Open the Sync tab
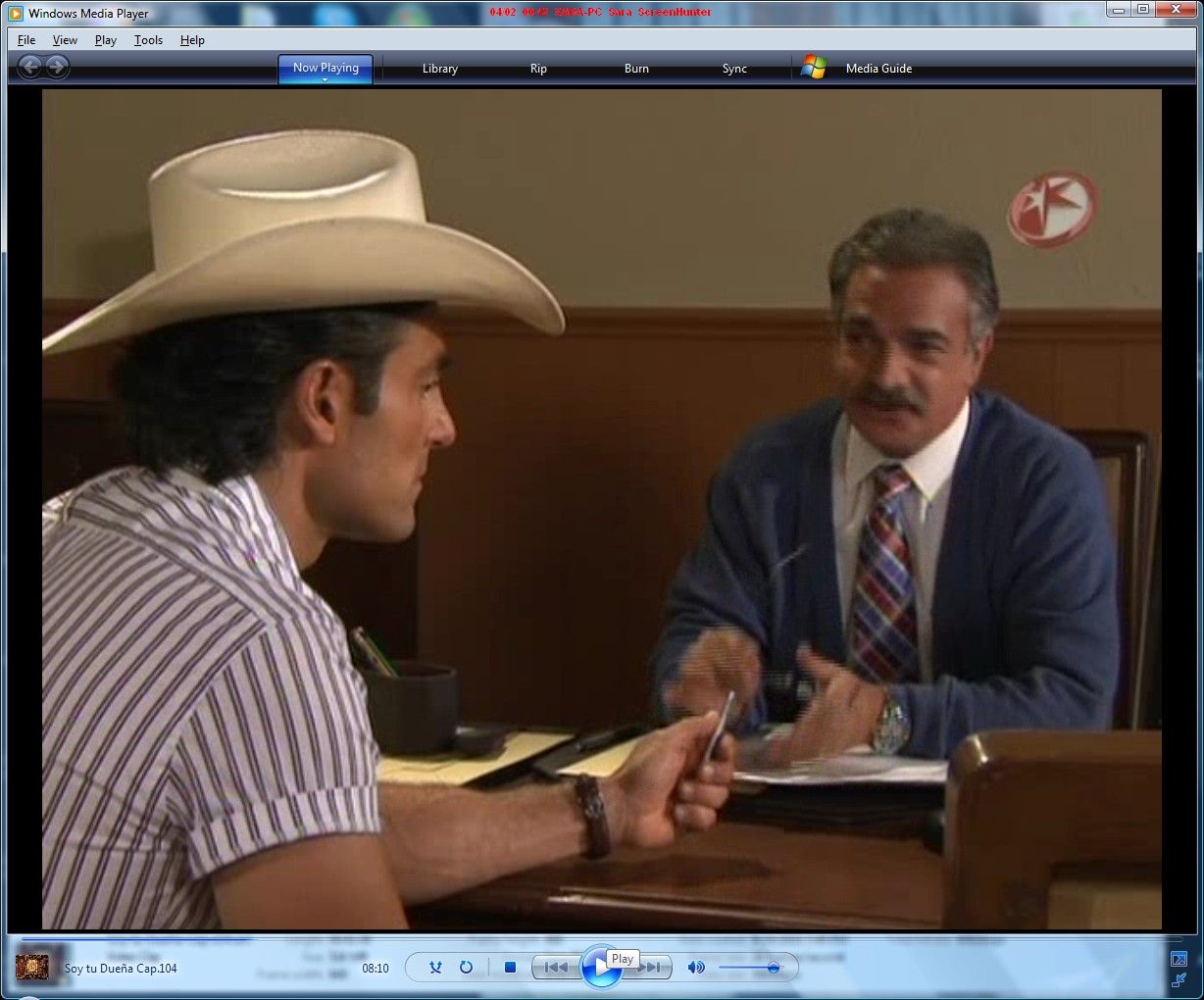The image size is (1204, 1000). [x=734, y=69]
